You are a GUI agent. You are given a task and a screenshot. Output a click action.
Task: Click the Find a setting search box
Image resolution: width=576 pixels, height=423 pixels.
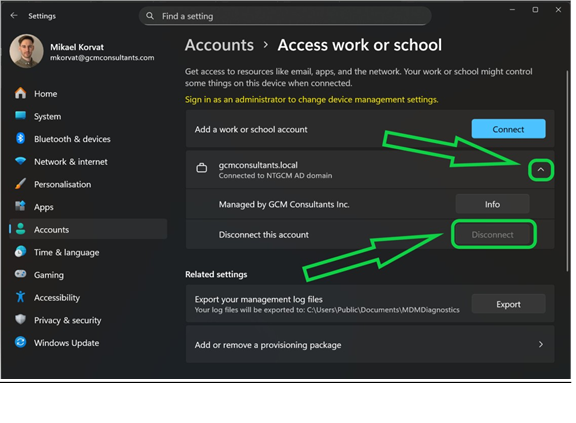285,16
